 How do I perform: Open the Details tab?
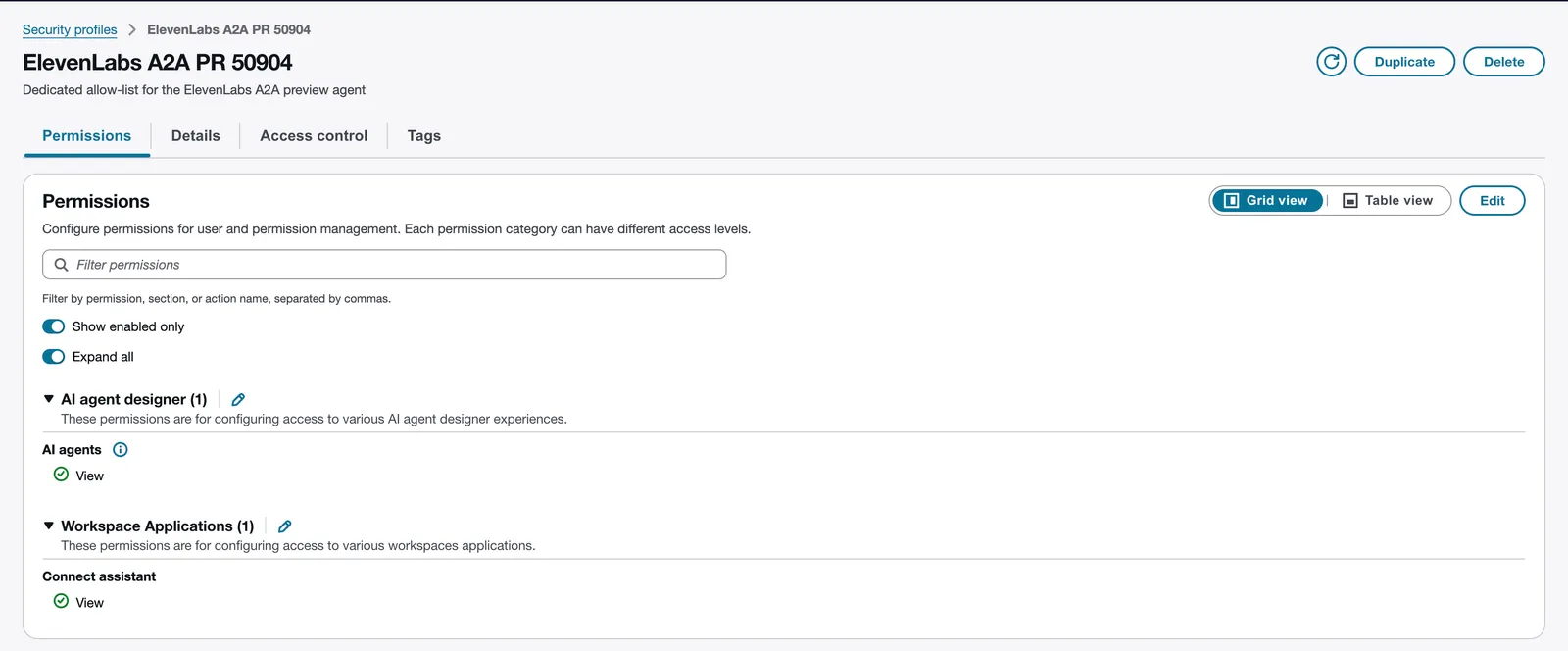pos(196,136)
